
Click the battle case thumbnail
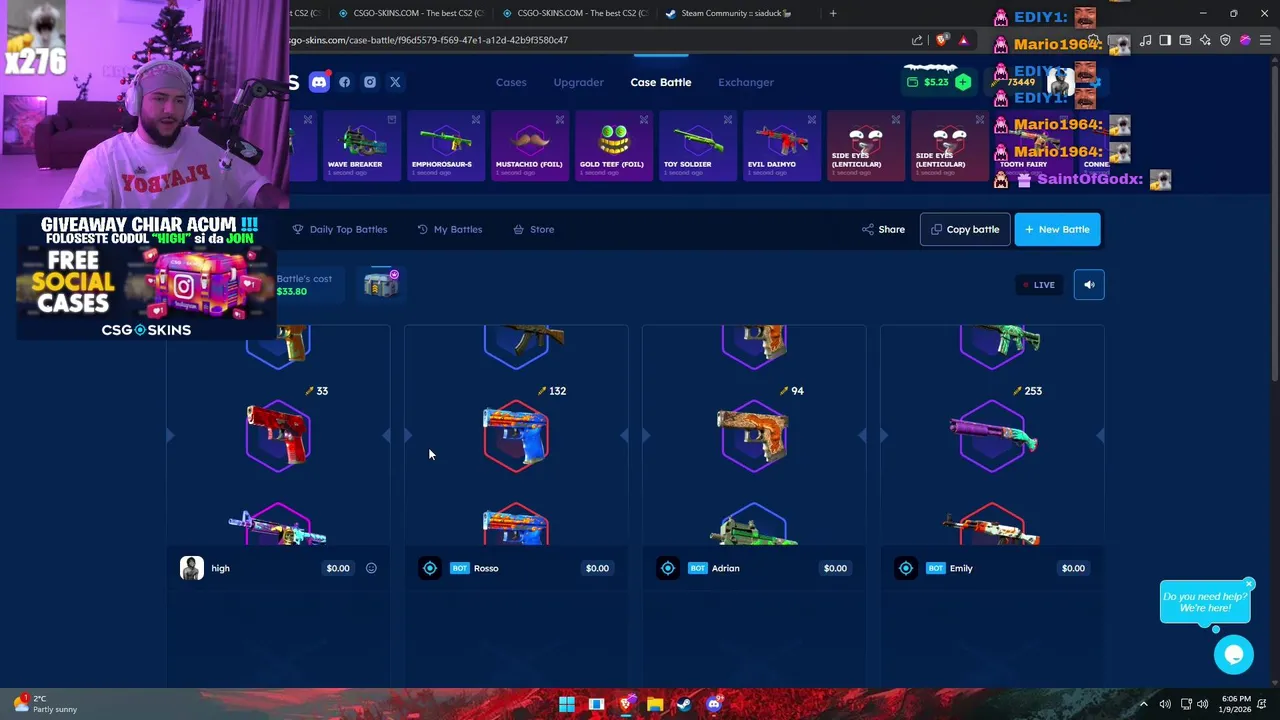[x=381, y=284]
